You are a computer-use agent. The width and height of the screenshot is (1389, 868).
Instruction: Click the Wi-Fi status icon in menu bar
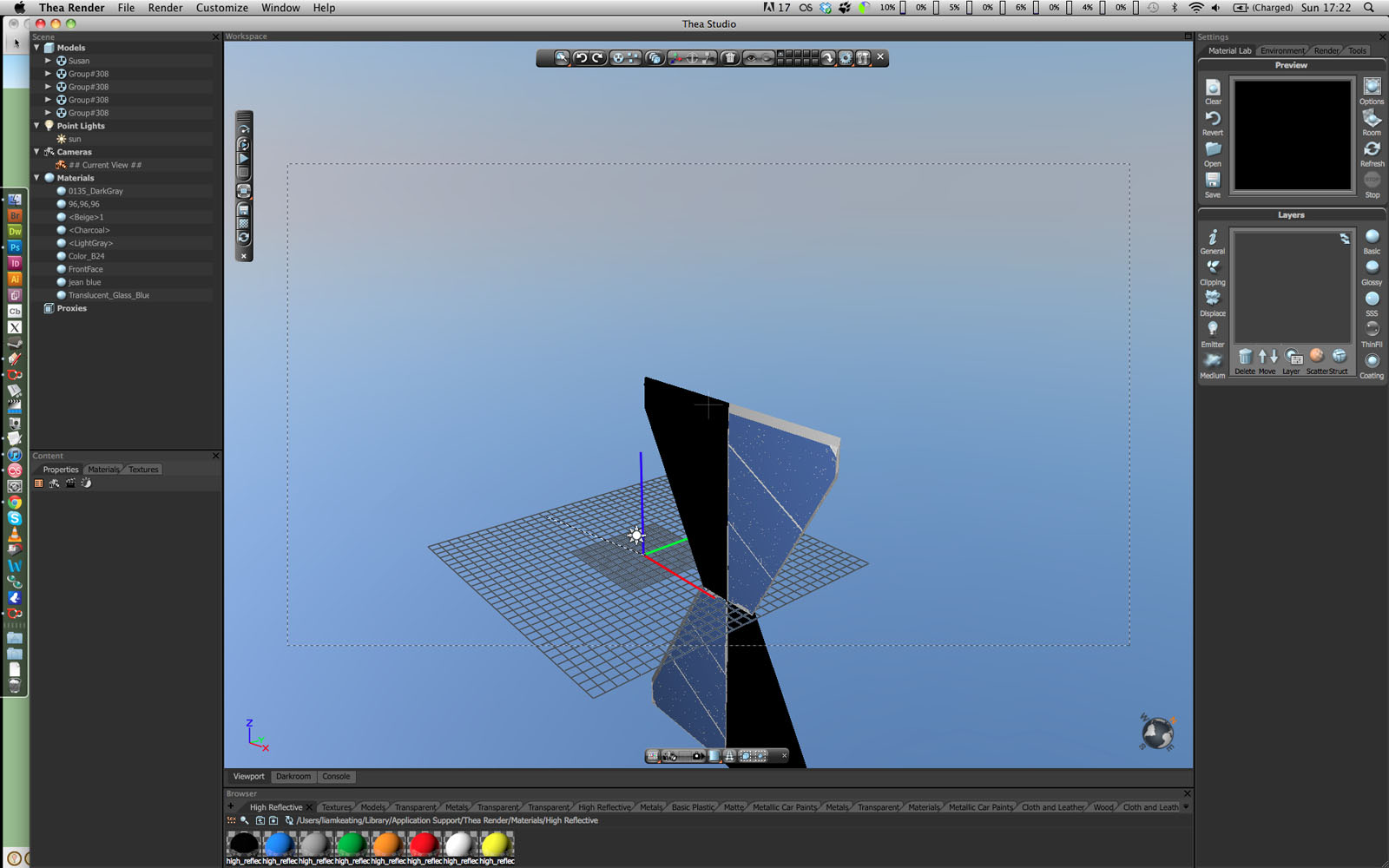(x=1196, y=8)
